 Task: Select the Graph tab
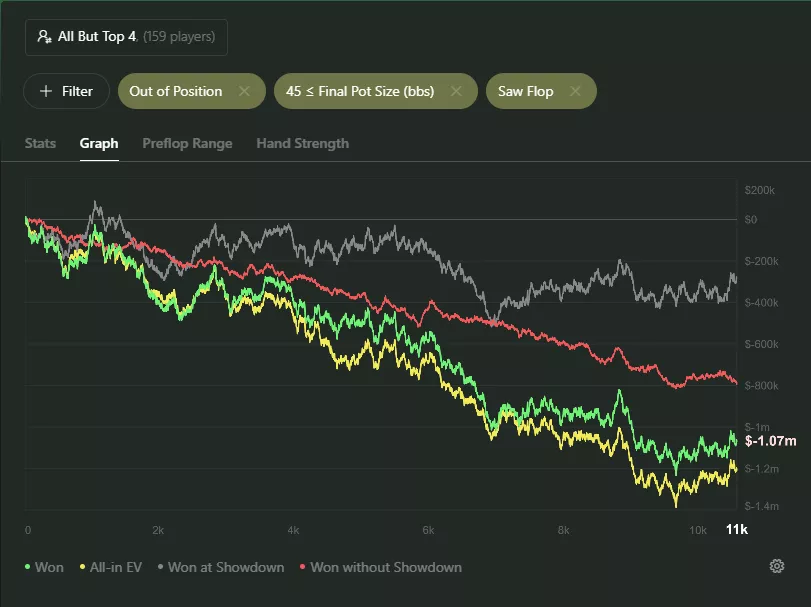pyautogui.click(x=99, y=143)
